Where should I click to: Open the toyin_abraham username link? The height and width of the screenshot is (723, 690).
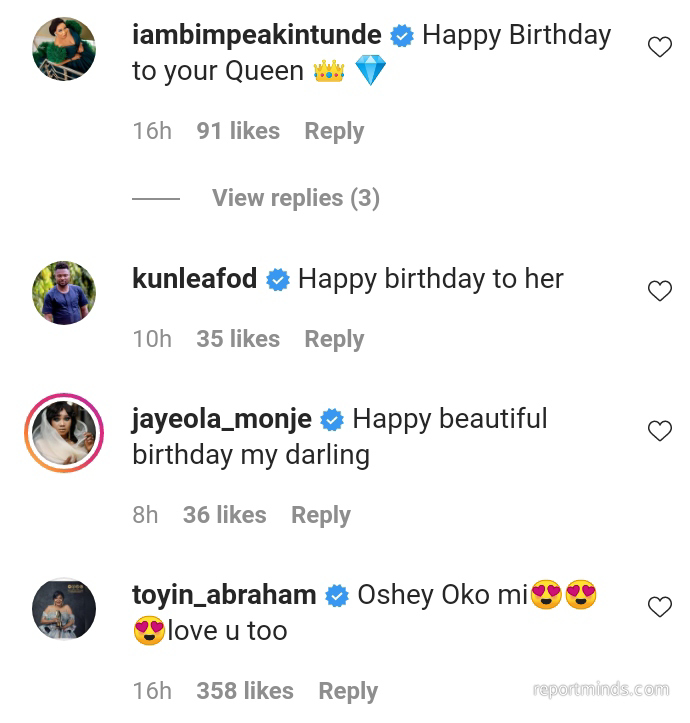coord(224,595)
